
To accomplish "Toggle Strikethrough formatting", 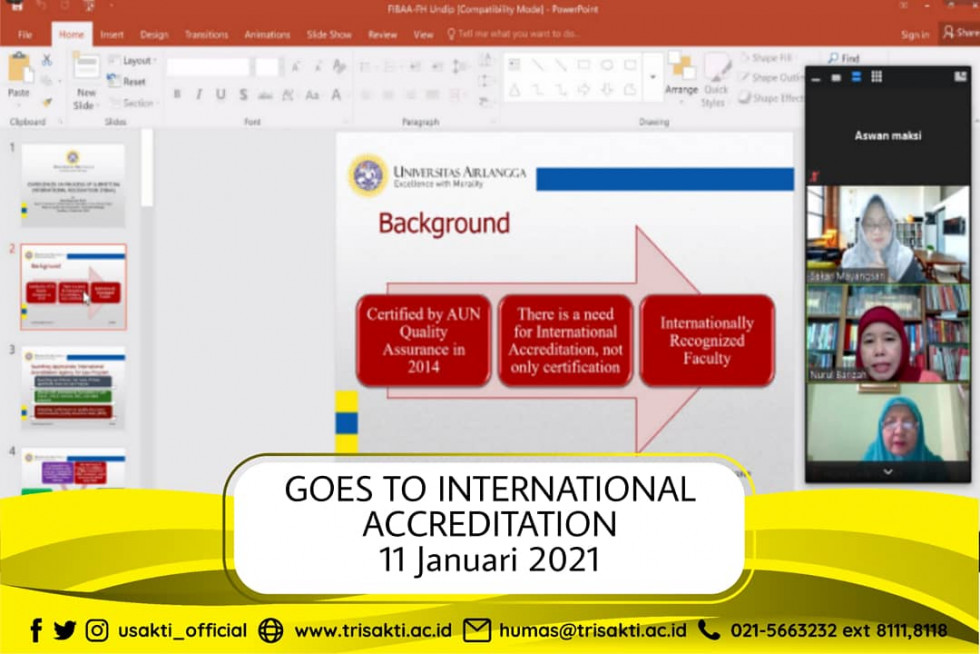I will click(265, 95).
